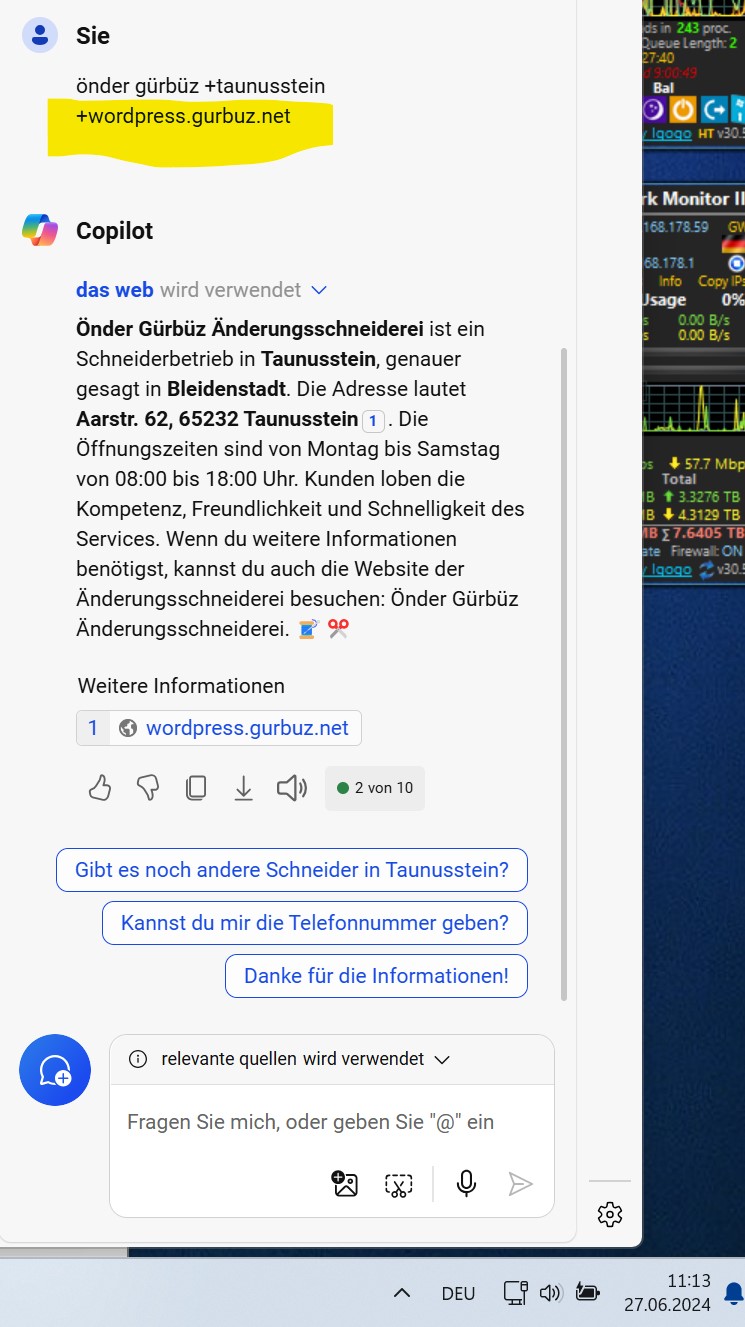Export the Copilot answer with the download icon
The height and width of the screenshot is (1327, 745).
click(x=243, y=788)
